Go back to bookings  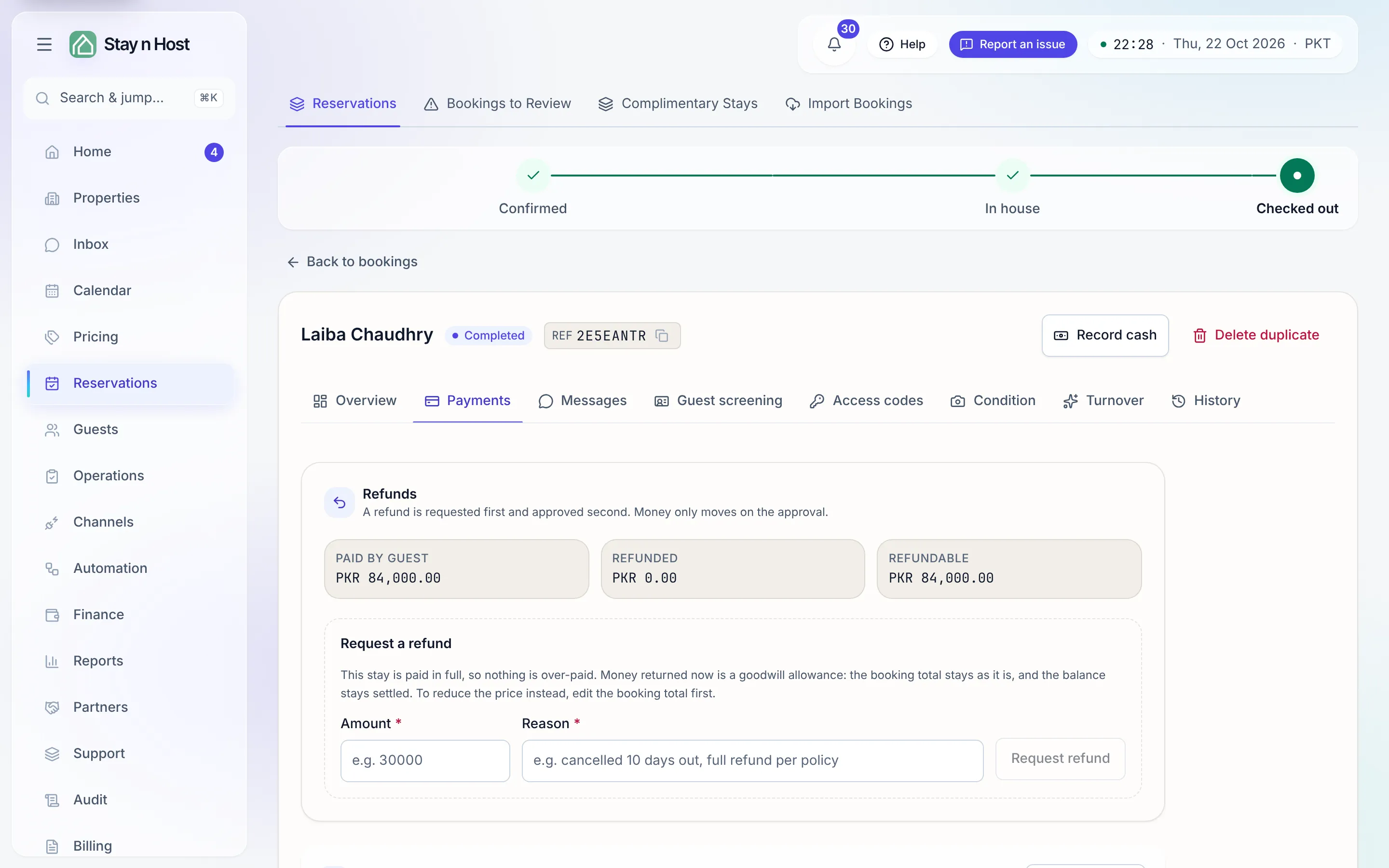coord(352,262)
